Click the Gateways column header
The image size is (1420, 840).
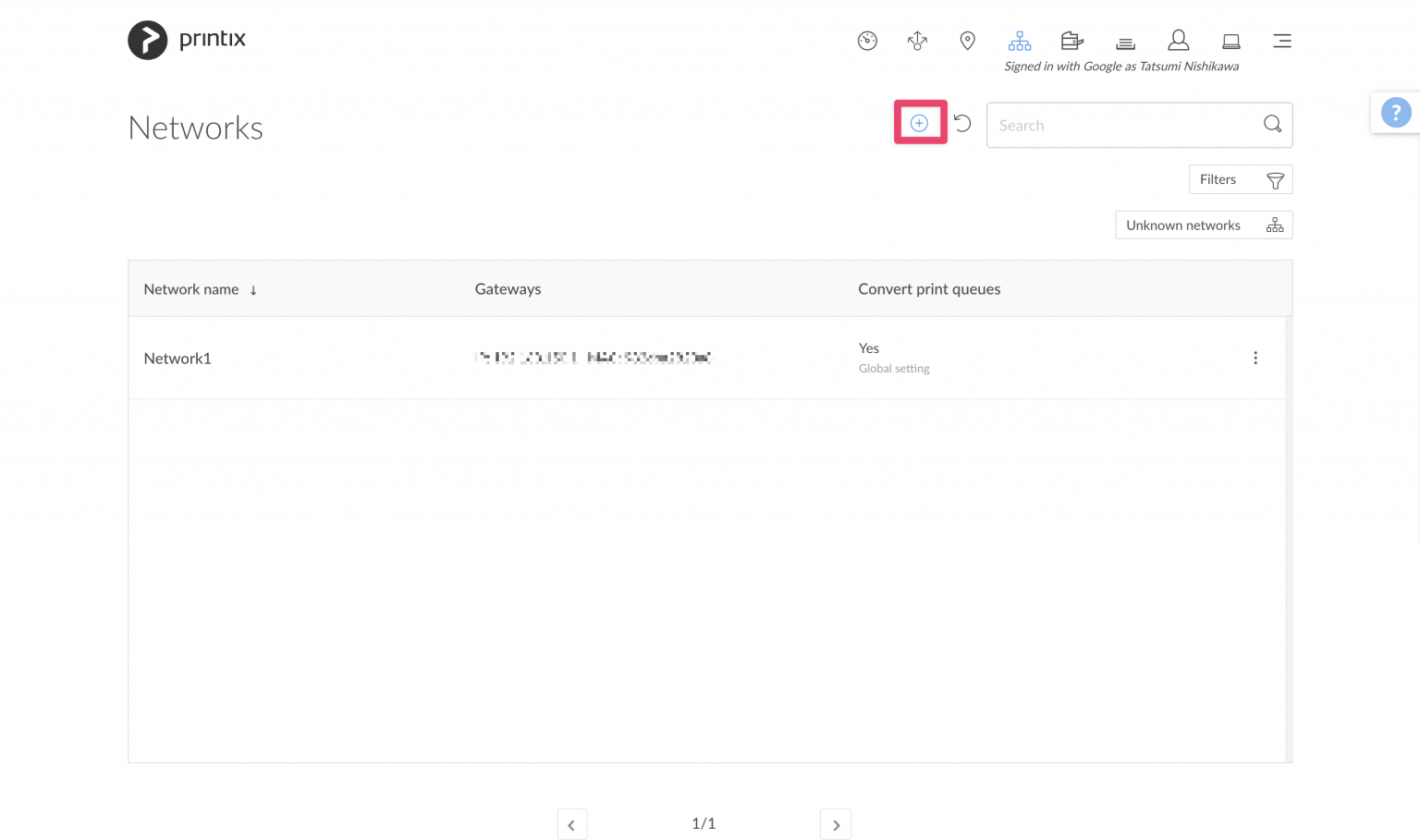pyautogui.click(x=508, y=288)
